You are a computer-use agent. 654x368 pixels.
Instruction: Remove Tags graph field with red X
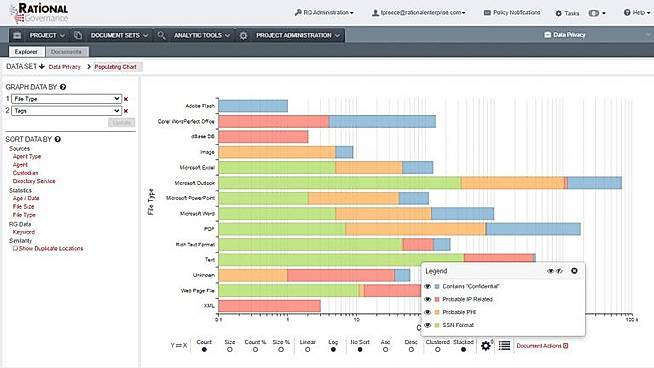126,111
